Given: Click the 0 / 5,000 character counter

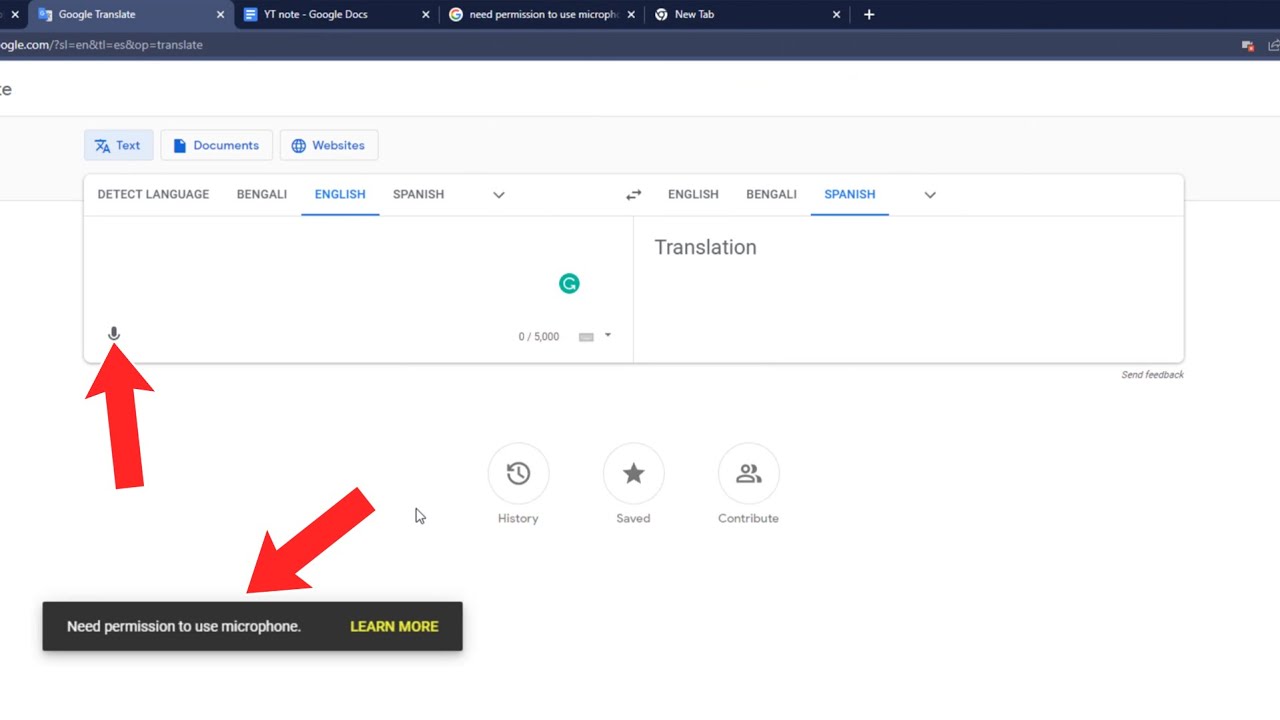Looking at the screenshot, I should point(539,337).
